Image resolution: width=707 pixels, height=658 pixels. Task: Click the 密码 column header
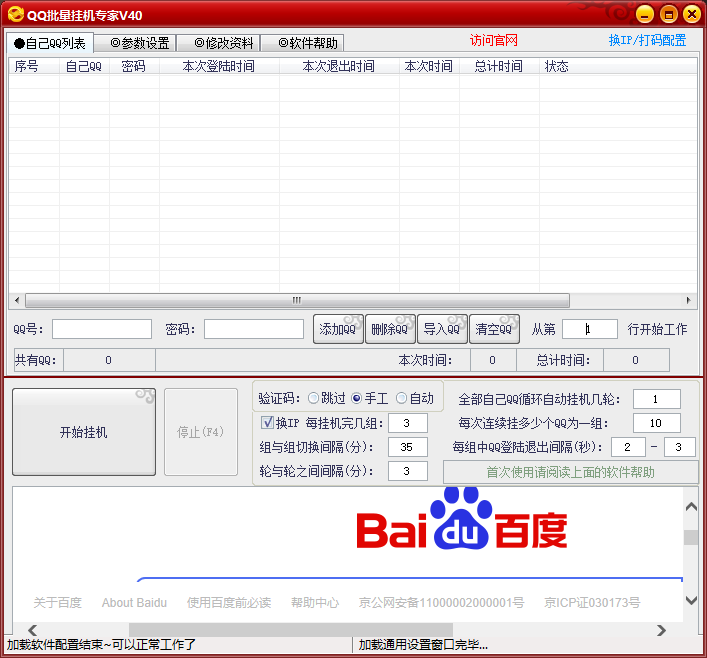[x=134, y=66]
